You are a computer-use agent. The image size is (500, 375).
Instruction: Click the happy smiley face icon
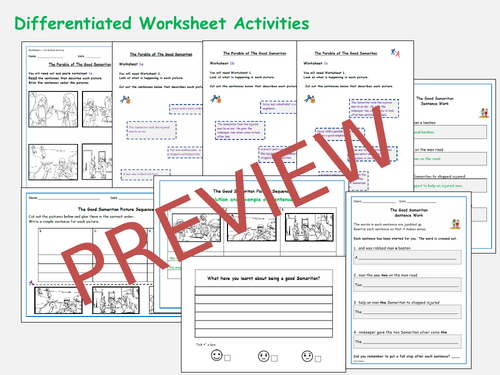point(217,355)
